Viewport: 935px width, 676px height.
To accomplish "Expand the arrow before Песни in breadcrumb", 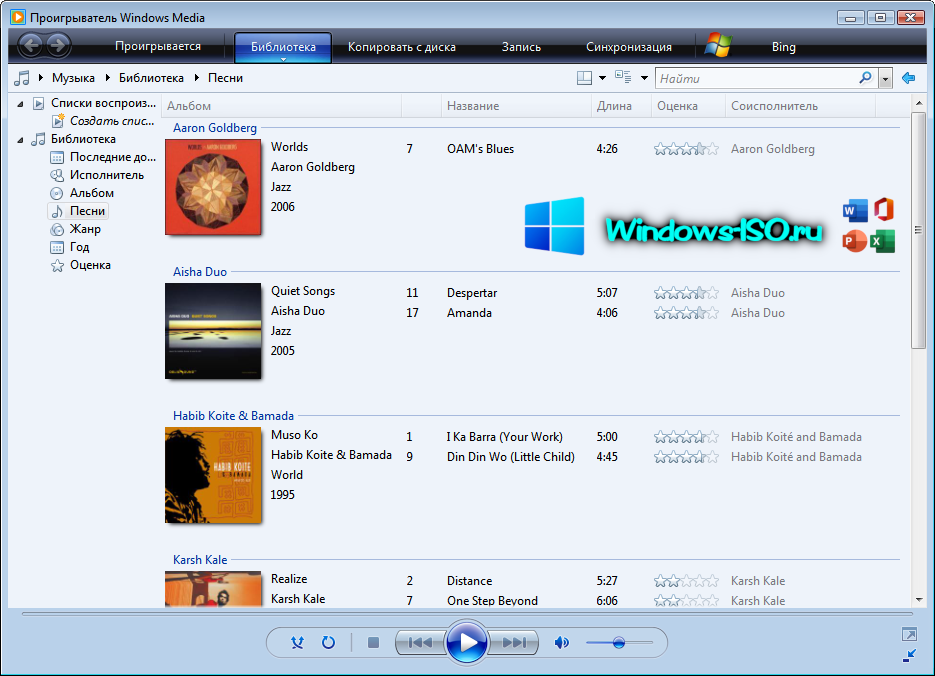I will [x=197, y=77].
